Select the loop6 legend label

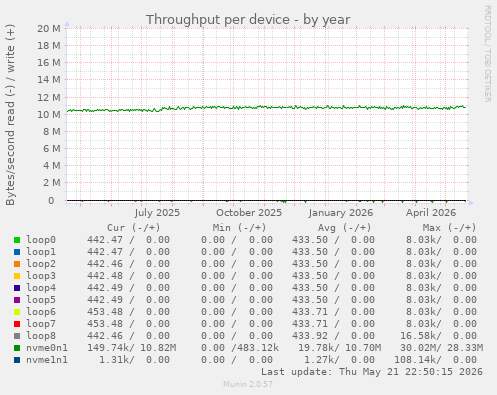(x=41, y=312)
